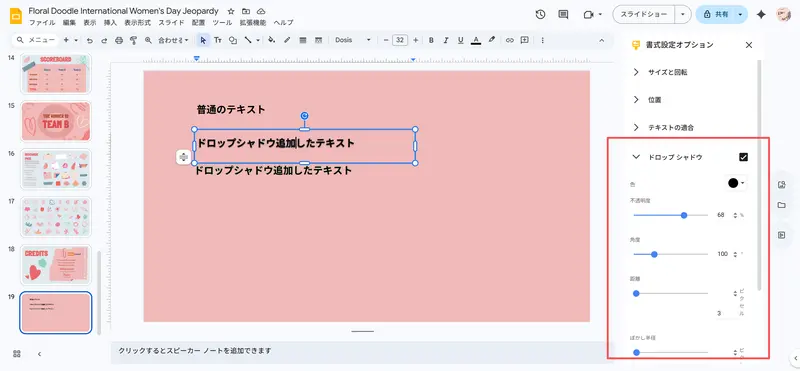Click the Gemini sparkle icon

[x=761, y=15]
